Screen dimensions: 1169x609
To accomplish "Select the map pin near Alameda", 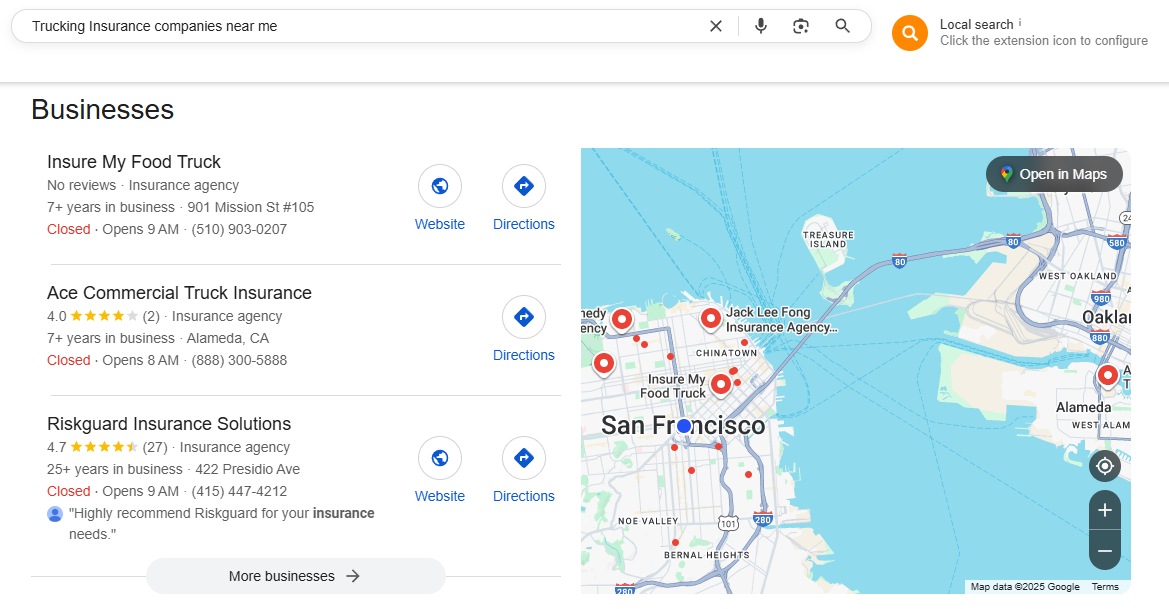I will (1108, 376).
